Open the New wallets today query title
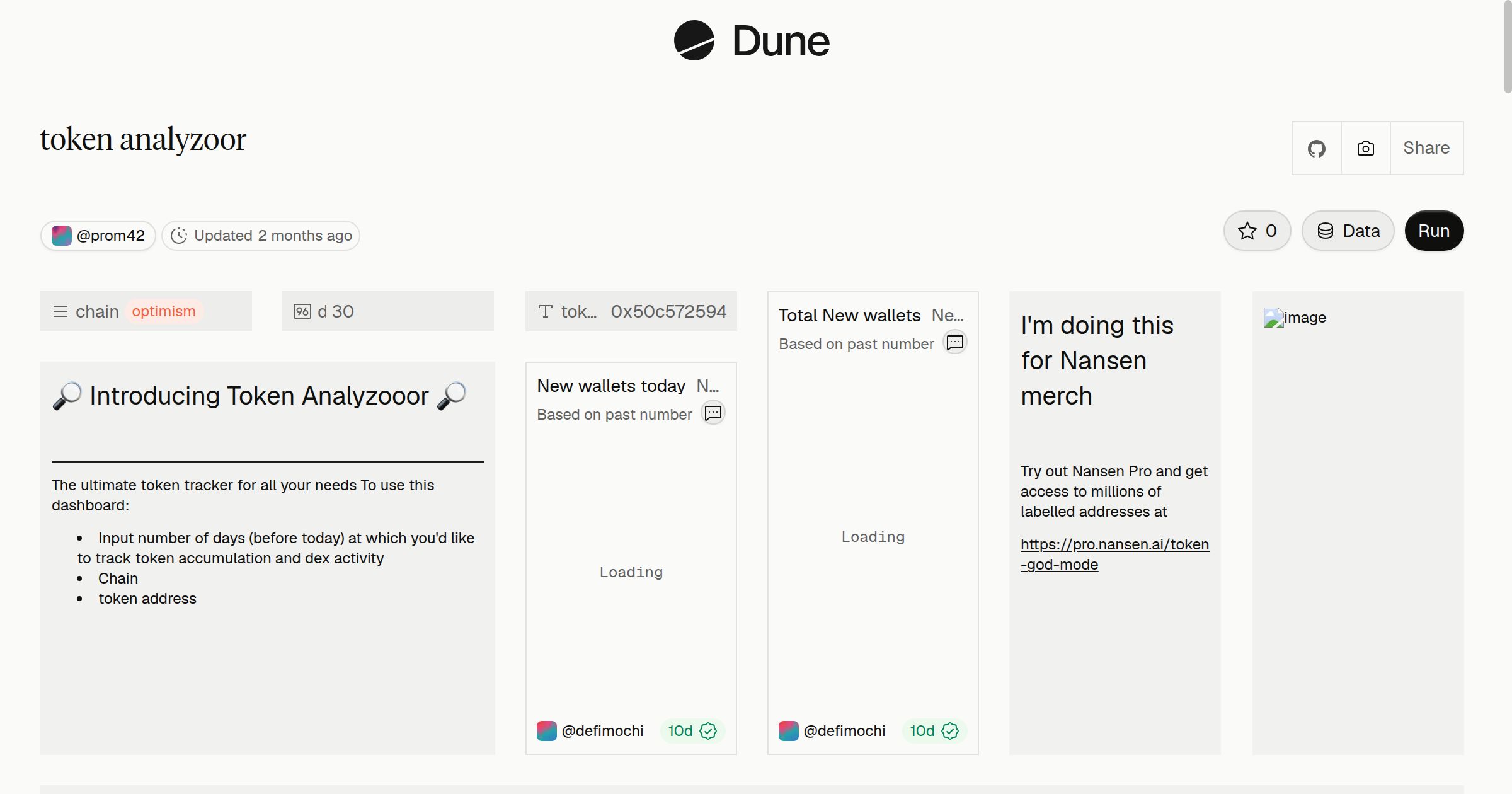1512x794 pixels. [x=611, y=386]
